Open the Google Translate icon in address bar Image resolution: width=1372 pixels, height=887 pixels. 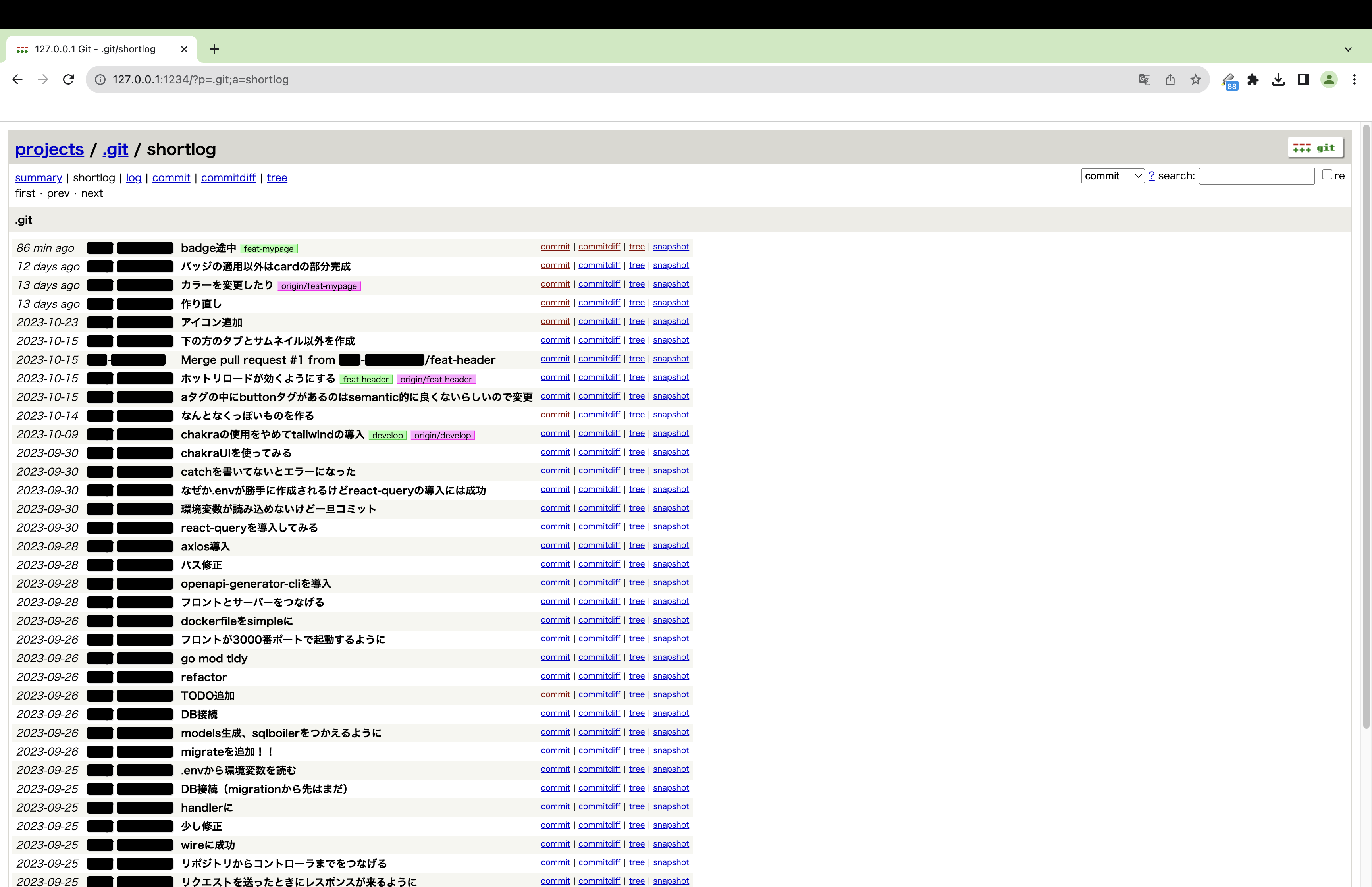click(x=1145, y=79)
